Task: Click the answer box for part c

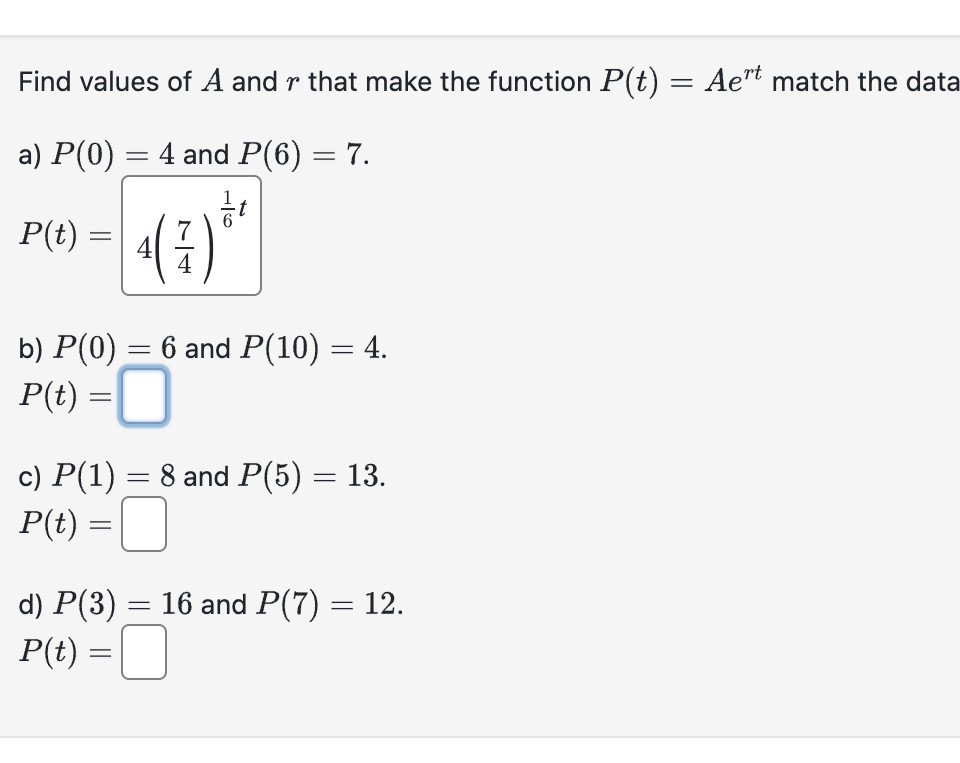Action: click(x=143, y=524)
